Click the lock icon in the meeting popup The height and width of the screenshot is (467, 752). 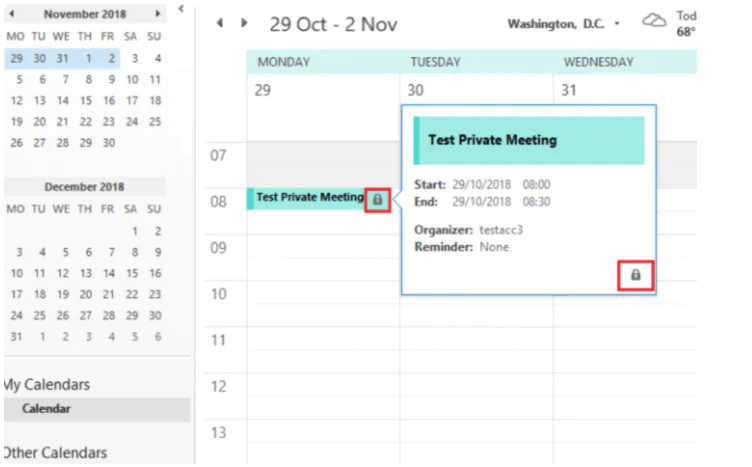click(635, 274)
